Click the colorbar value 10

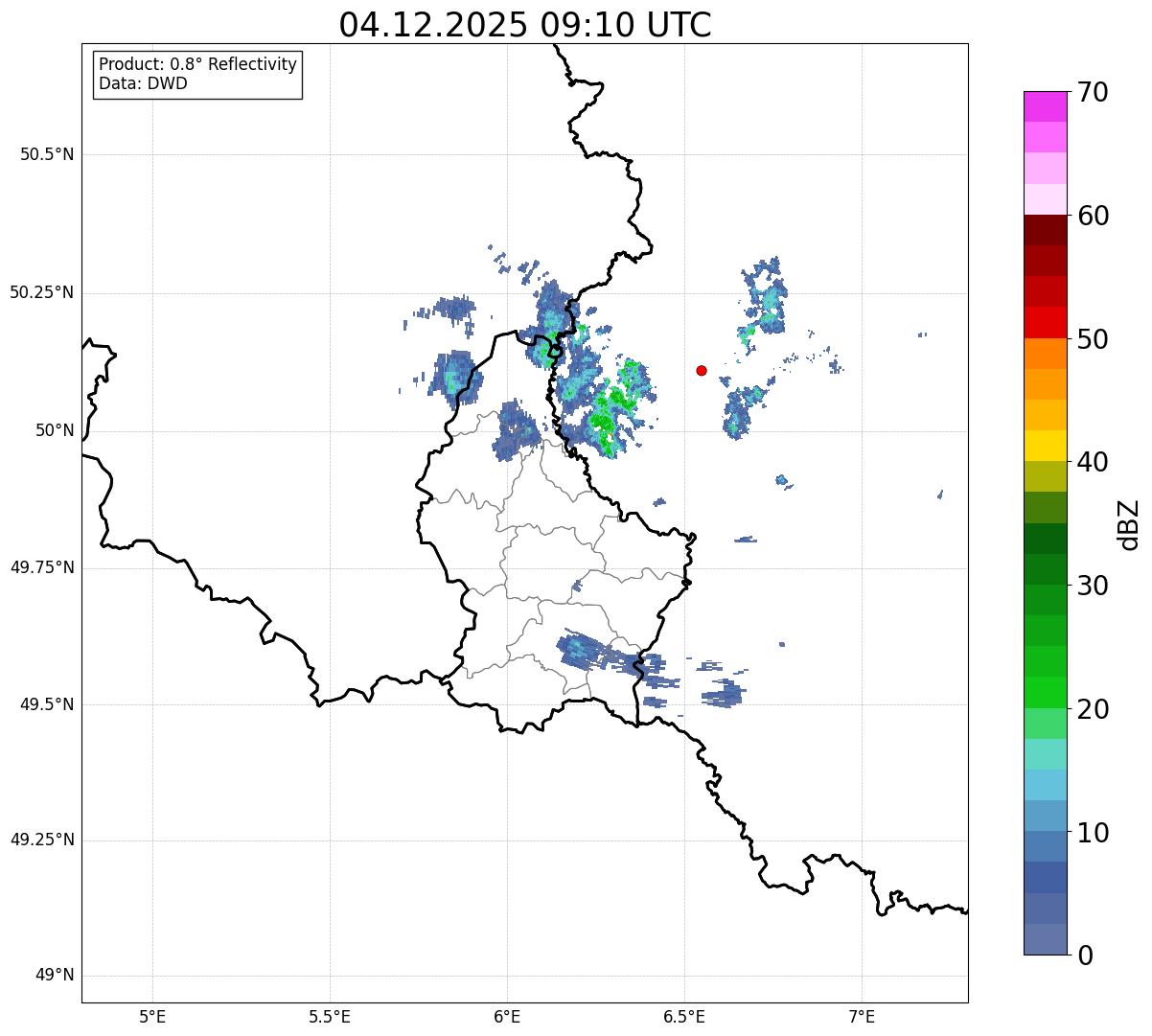[x=1093, y=832]
